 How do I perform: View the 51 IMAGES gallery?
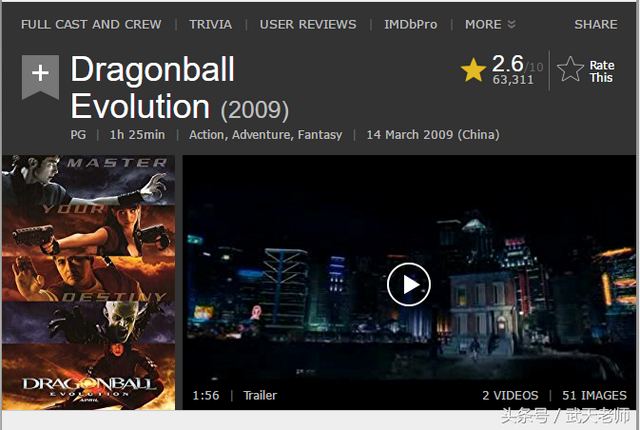(x=594, y=395)
